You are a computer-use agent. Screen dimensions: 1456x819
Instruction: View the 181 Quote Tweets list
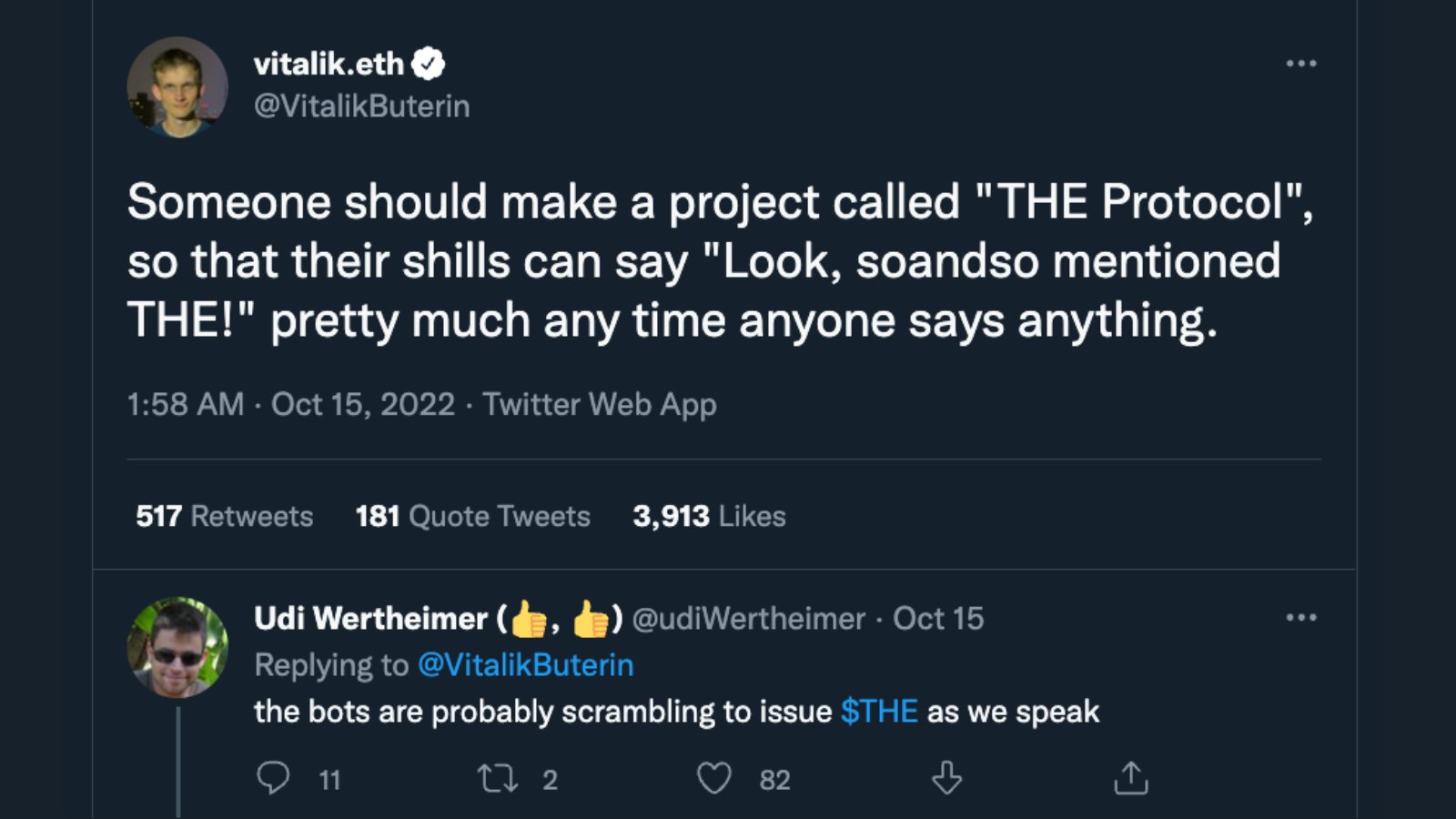(472, 516)
